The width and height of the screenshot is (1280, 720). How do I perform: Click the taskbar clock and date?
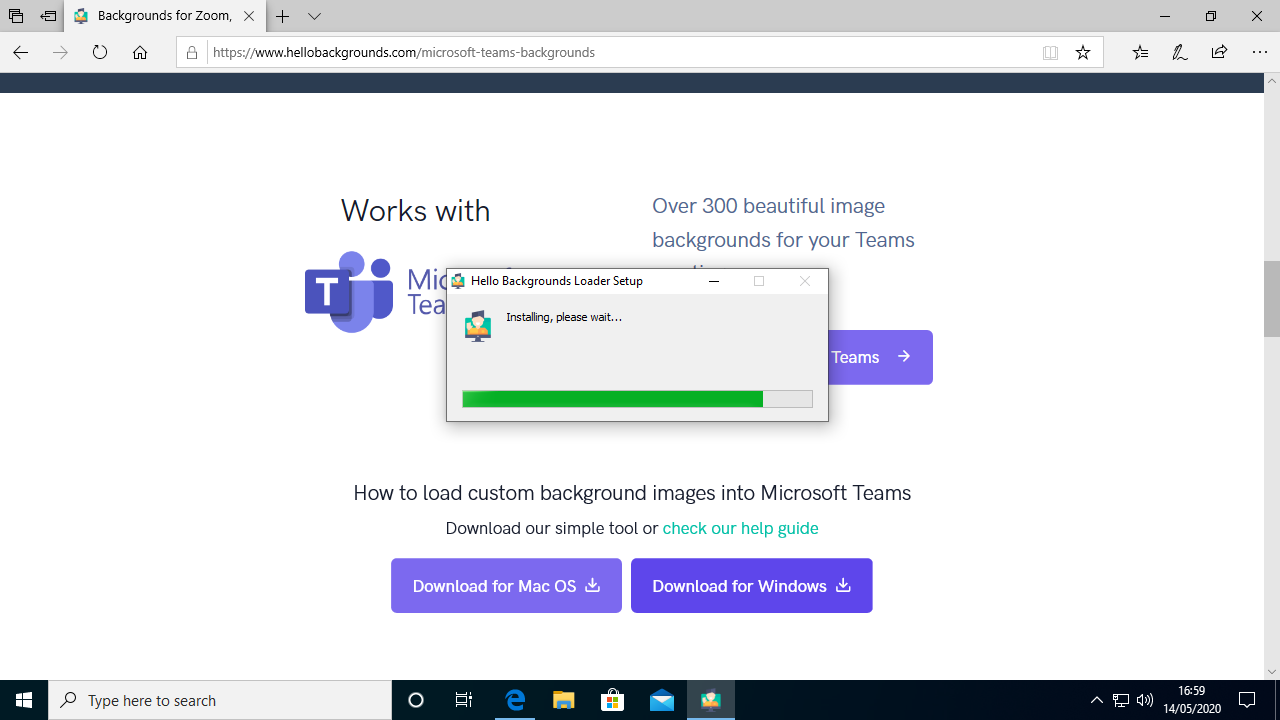click(1192, 700)
